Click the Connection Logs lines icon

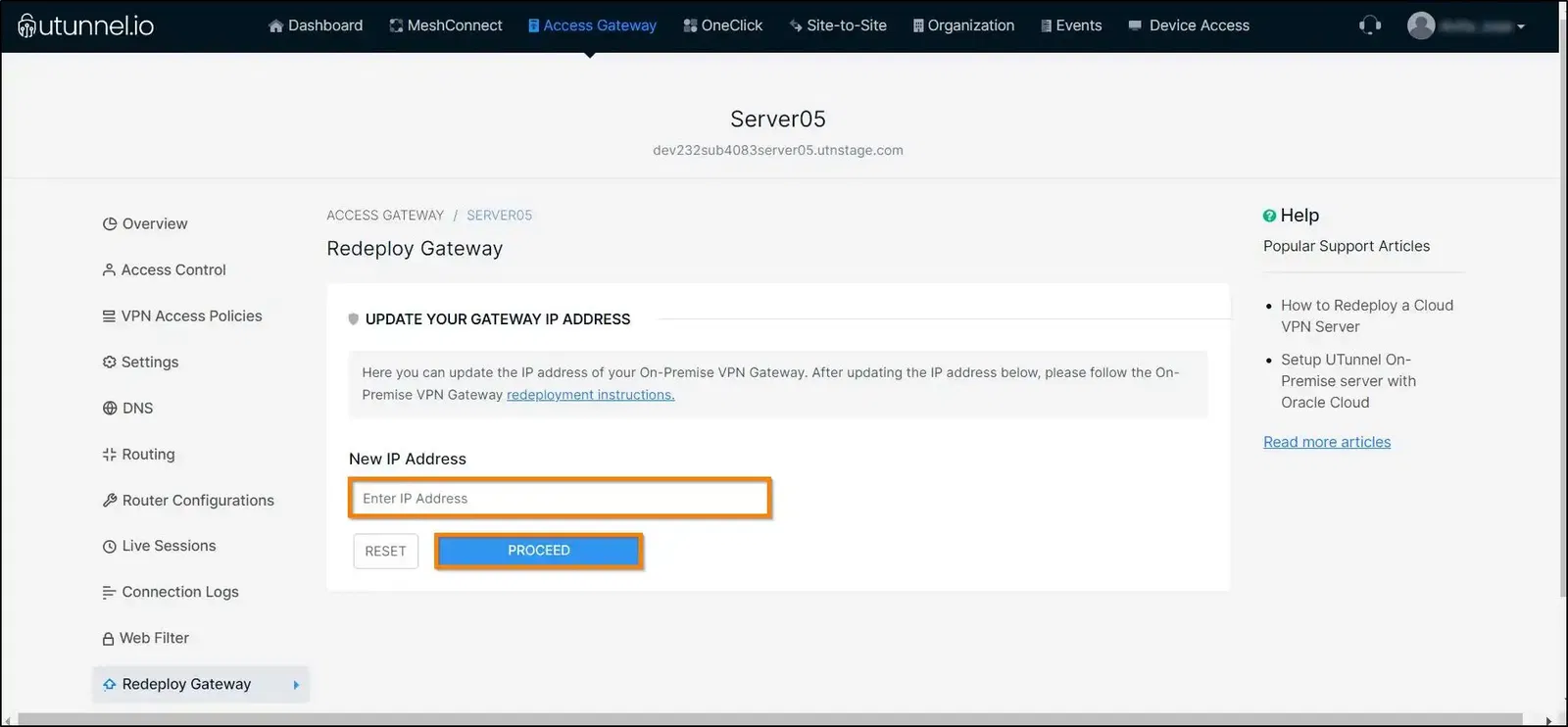109,592
